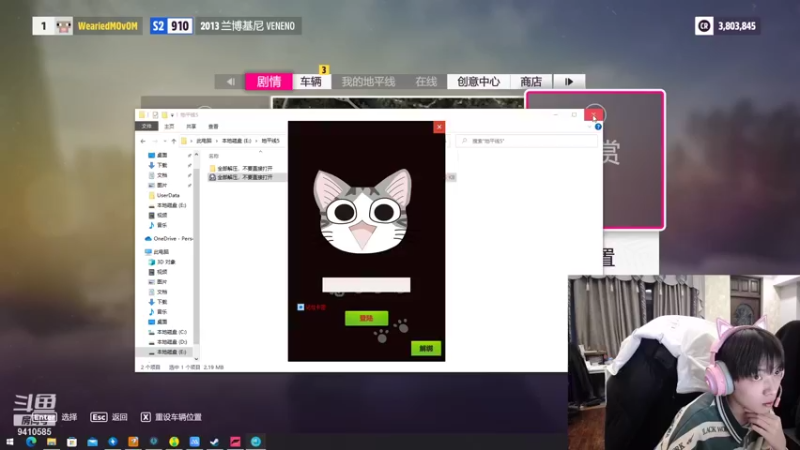Close the black cat login dialog
The height and width of the screenshot is (450, 800).
coord(439,127)
